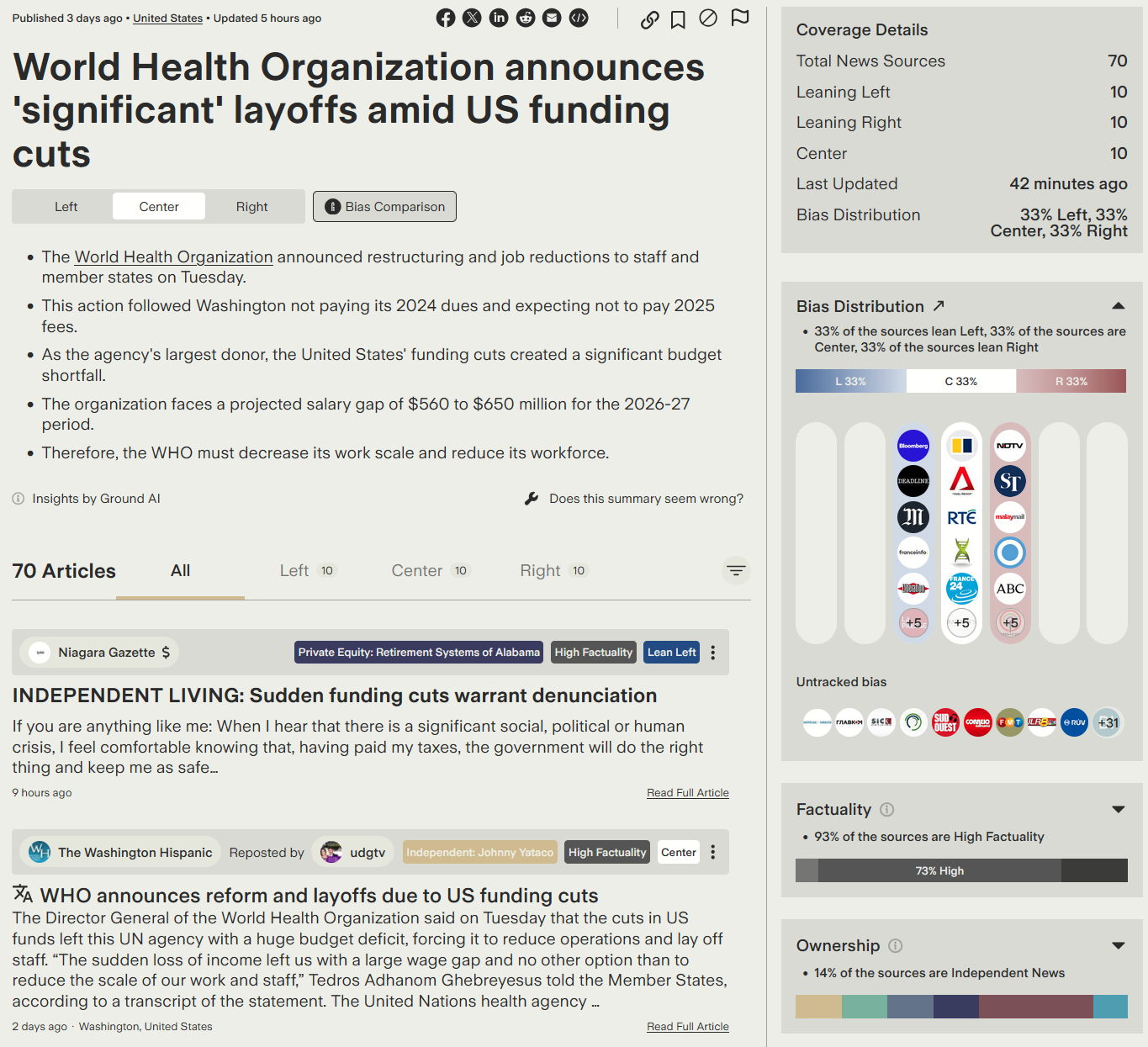Click the Private Equity ownership tag

419,653
